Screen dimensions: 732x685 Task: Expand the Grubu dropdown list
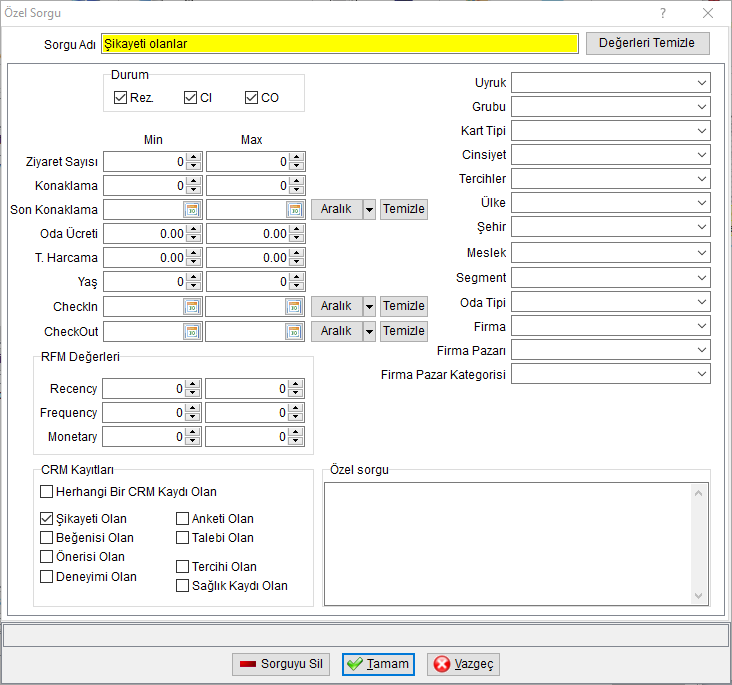702,107
